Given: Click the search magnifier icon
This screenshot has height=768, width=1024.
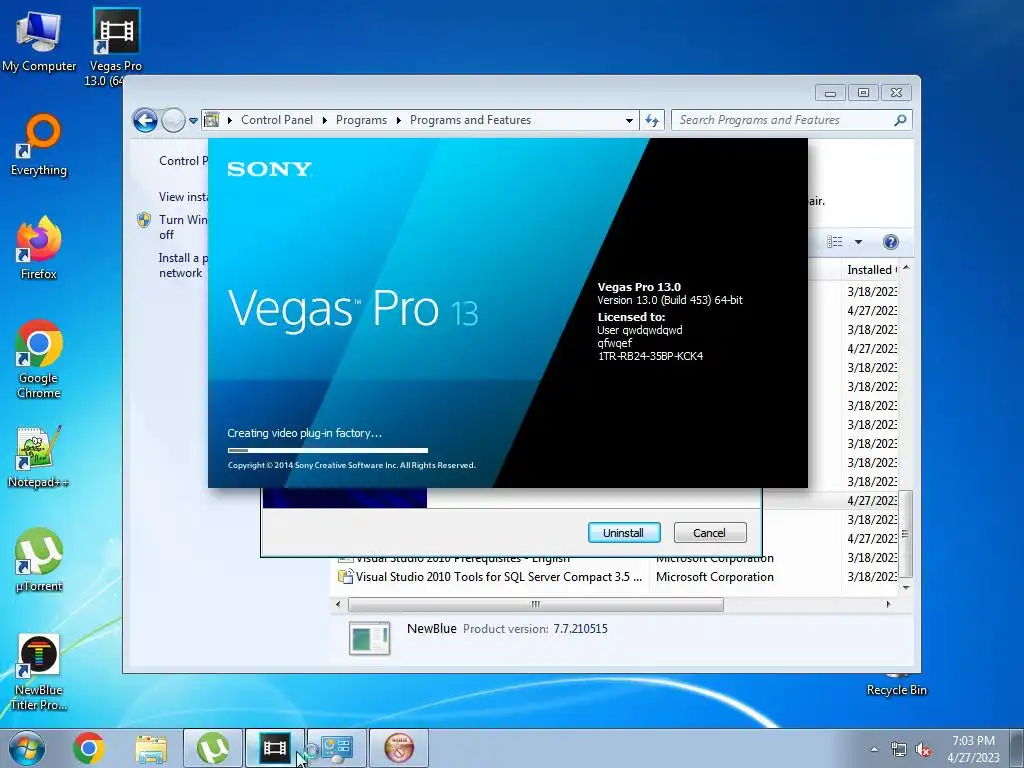Looking at the screenshot, I should tap(900, 120).
